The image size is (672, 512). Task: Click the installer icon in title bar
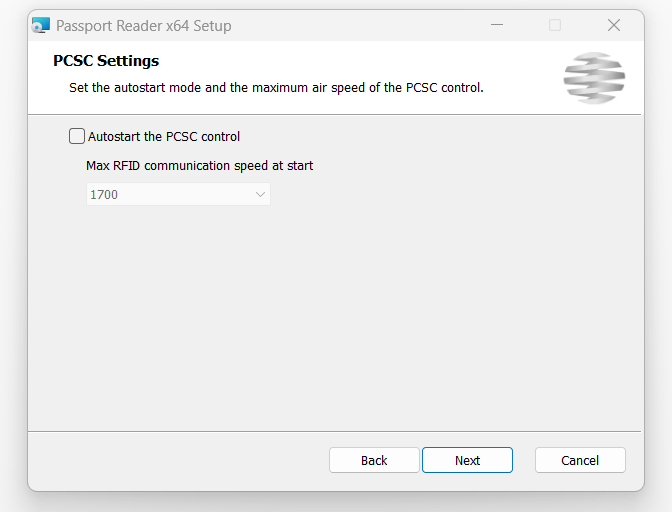[41, 25]
